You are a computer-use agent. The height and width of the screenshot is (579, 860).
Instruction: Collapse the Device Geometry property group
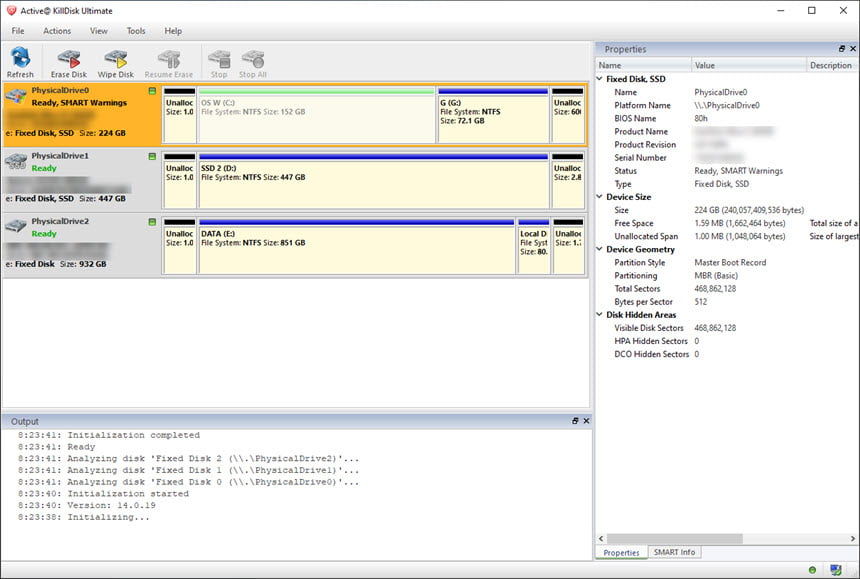point(599,249)
